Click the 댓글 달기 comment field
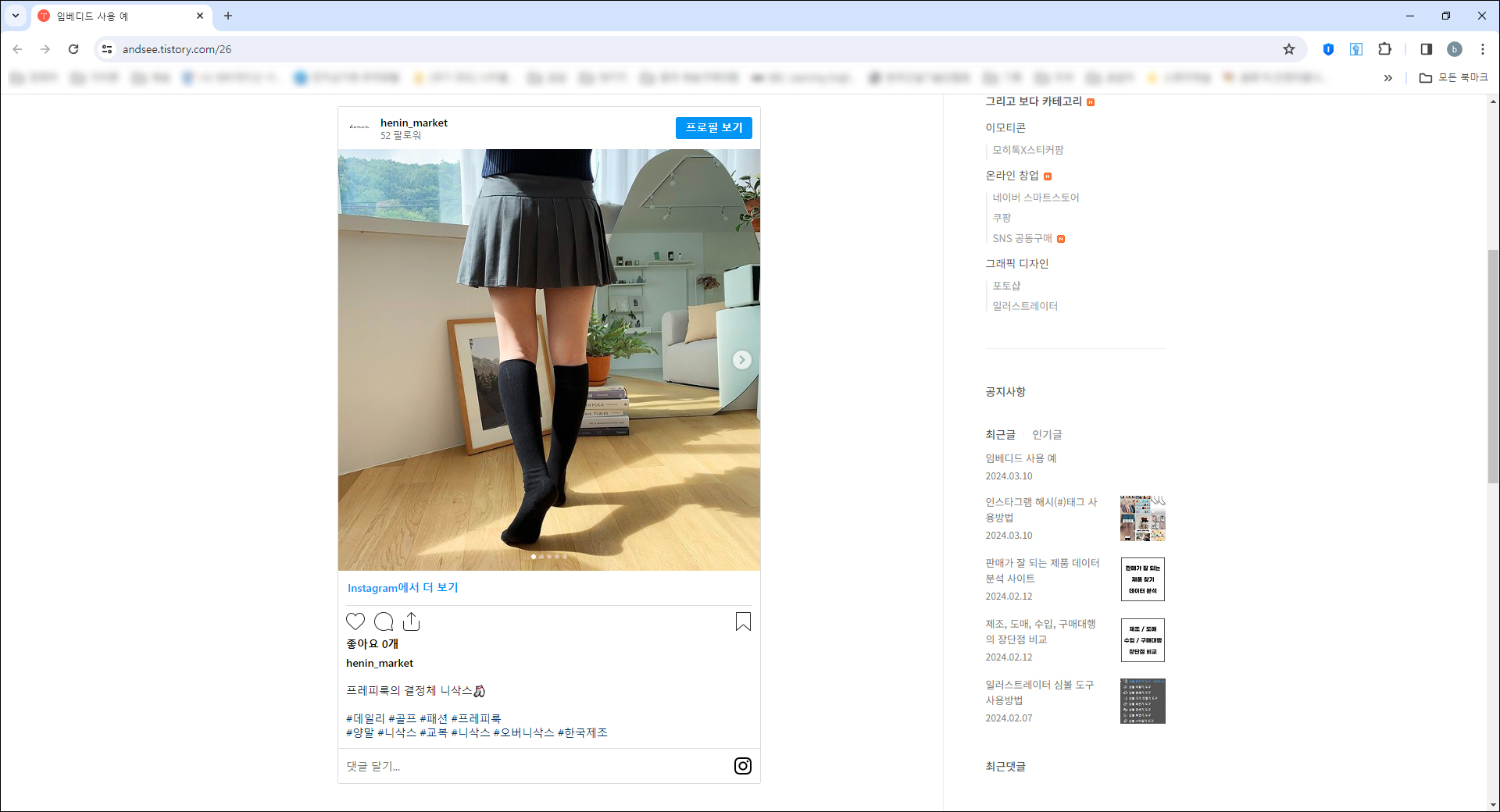 tap(535, 766)
